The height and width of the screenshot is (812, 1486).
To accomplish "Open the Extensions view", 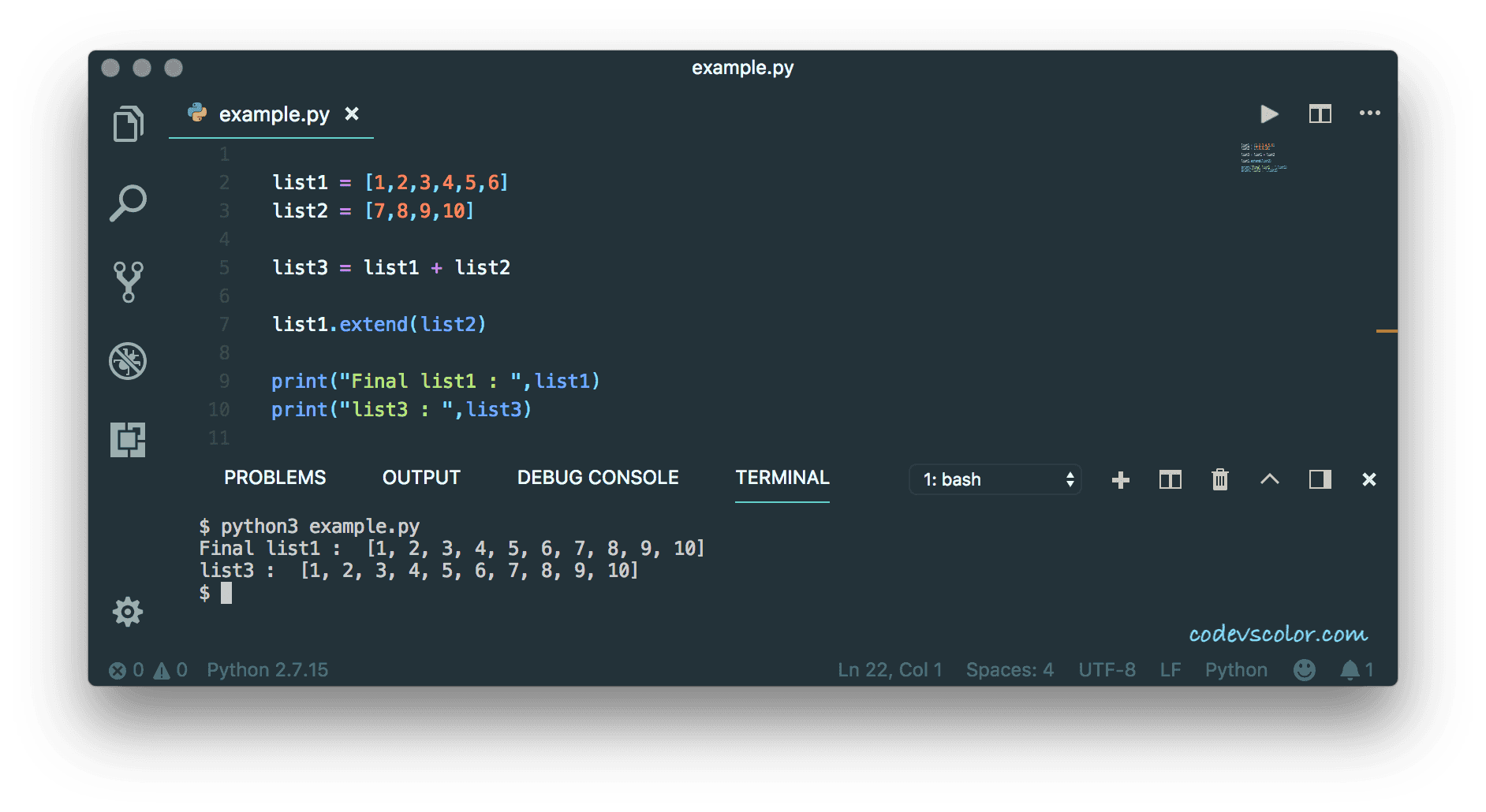I will (x=128, y=440).
